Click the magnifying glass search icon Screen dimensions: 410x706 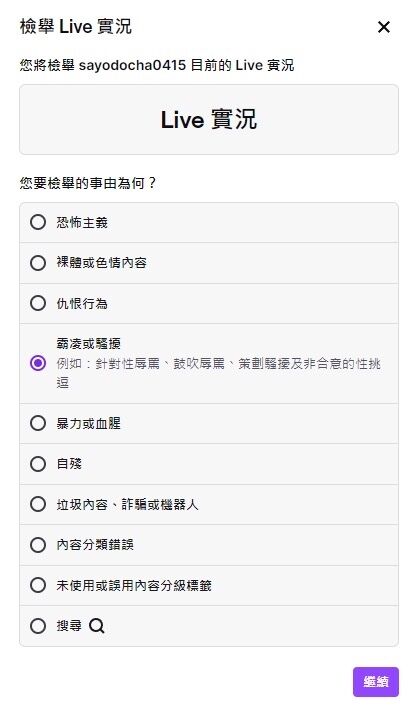[x=96, y=626]
